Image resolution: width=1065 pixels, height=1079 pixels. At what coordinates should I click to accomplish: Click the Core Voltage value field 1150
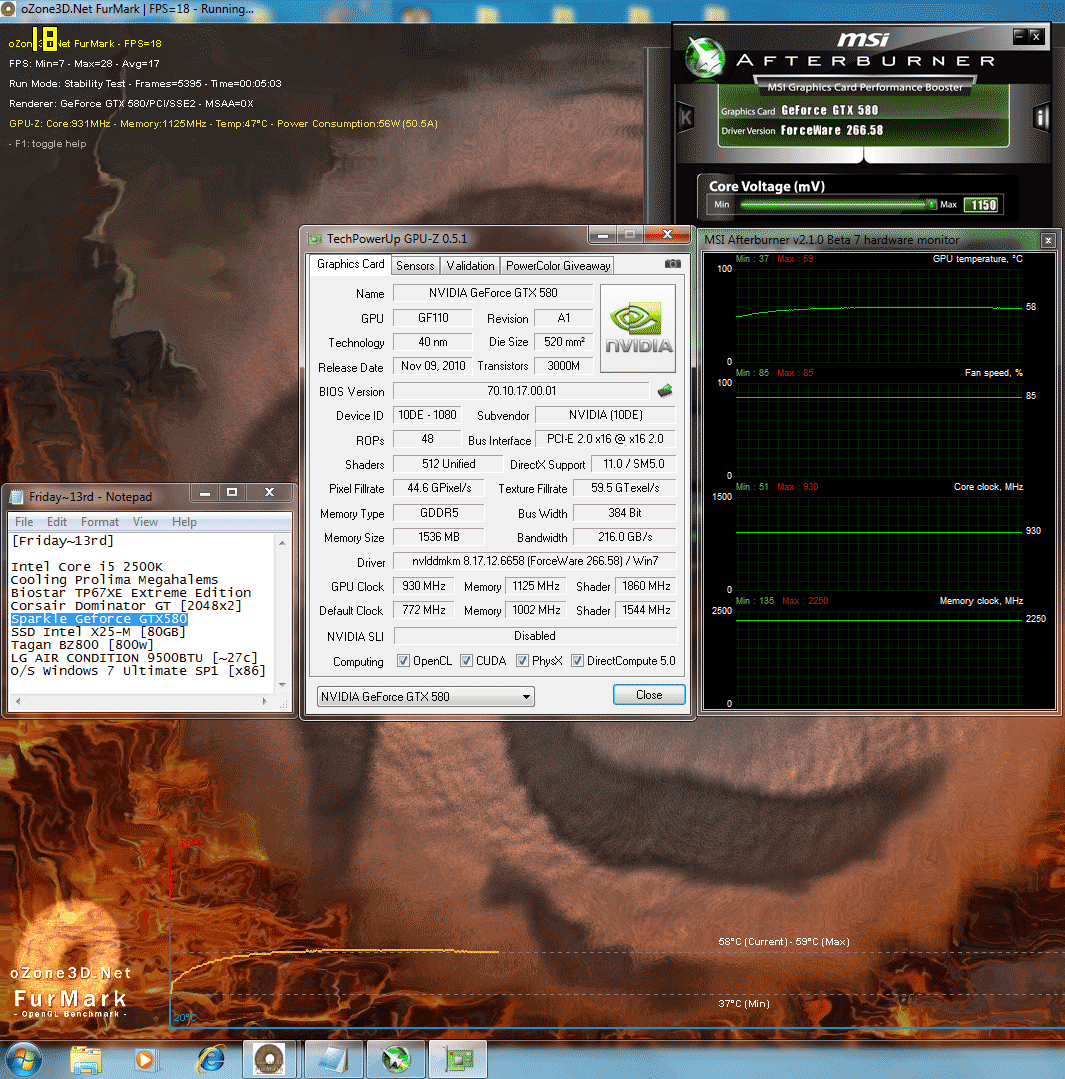pyautogui.click(x=982, y=205)
